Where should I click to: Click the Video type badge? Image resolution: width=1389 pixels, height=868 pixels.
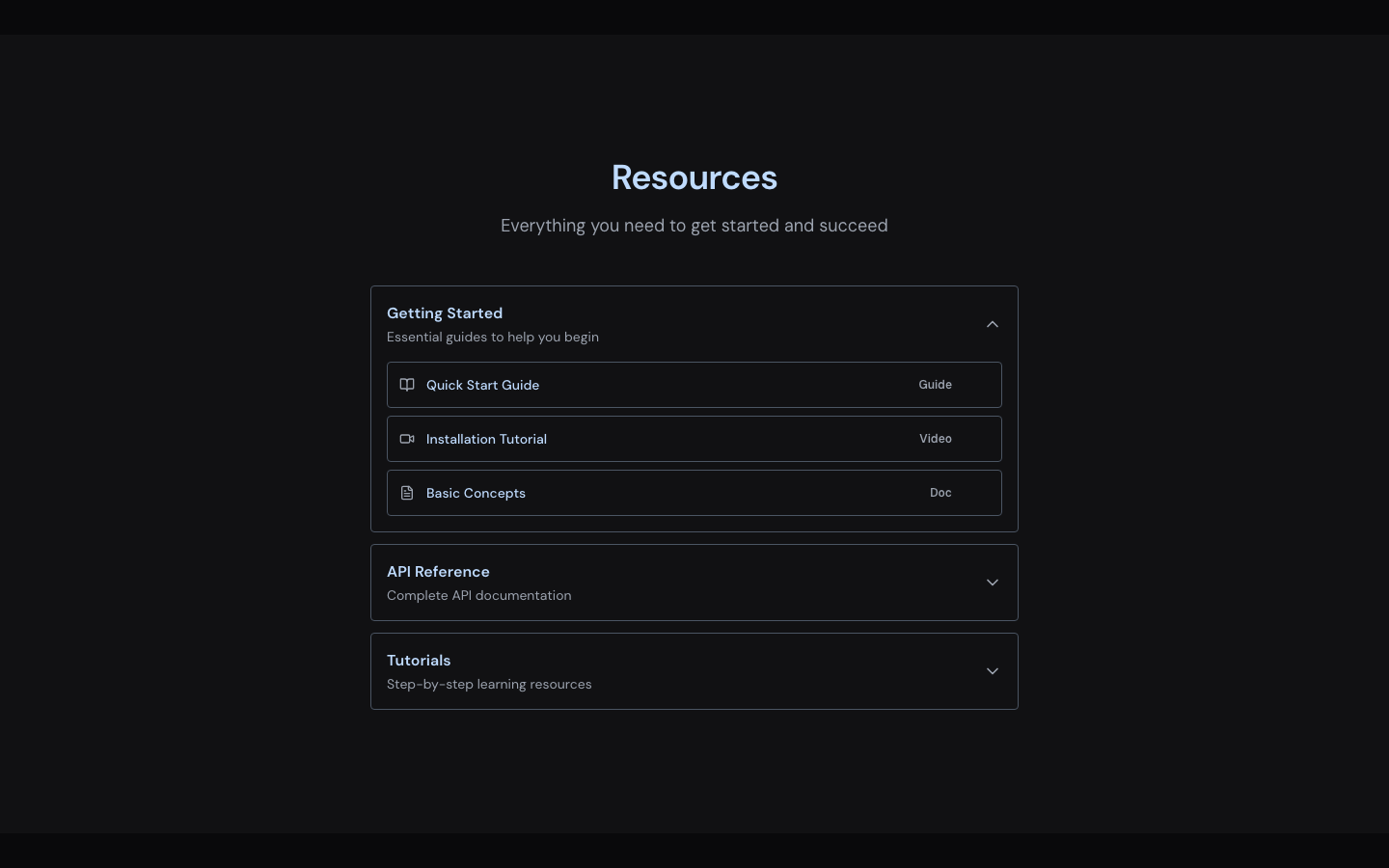click(x=936, y=439)
